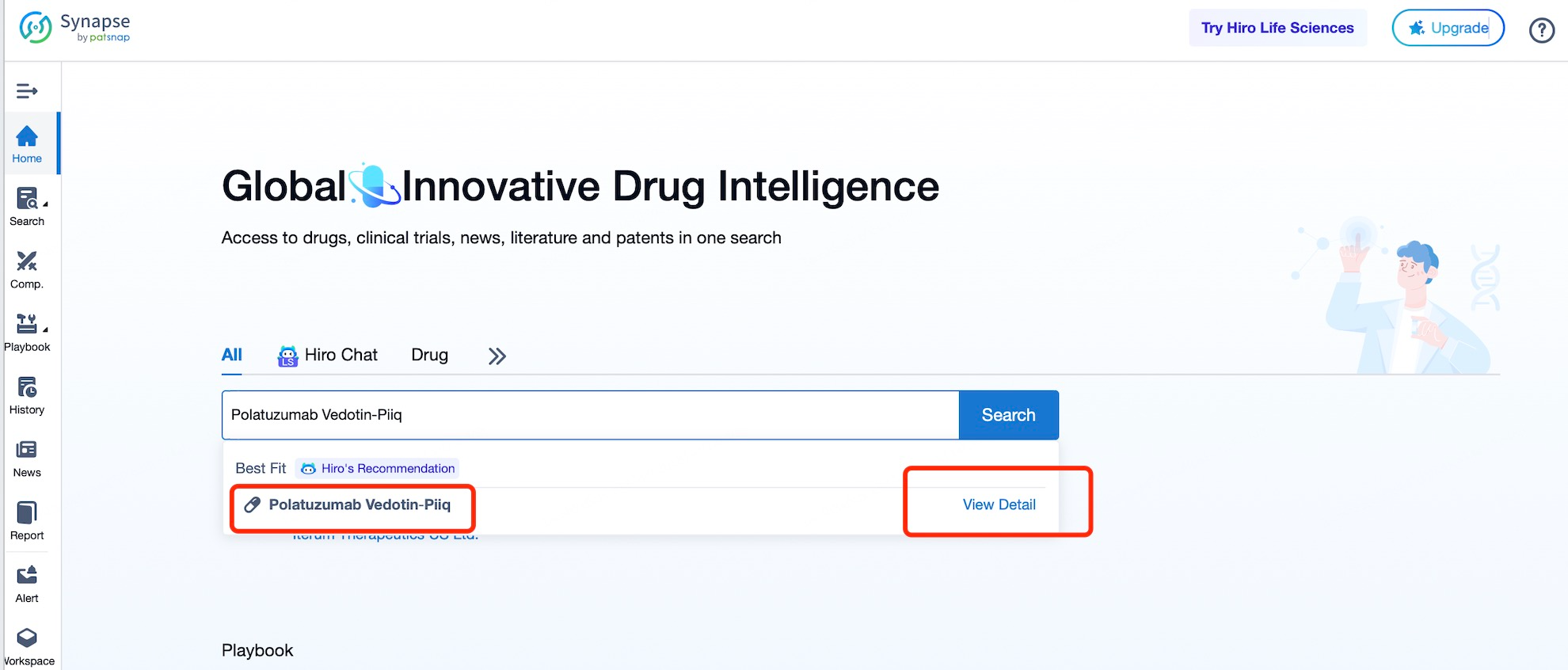Switch to the Hiro Chat tab

coord(328,355)
